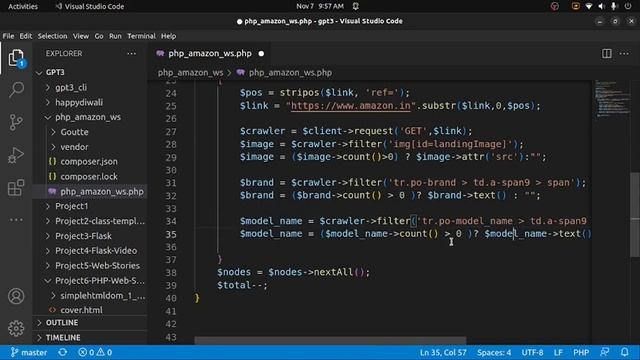This screenshot has height=360, width=640.
Task: Open the power menu icon
Action: (628, 6)
